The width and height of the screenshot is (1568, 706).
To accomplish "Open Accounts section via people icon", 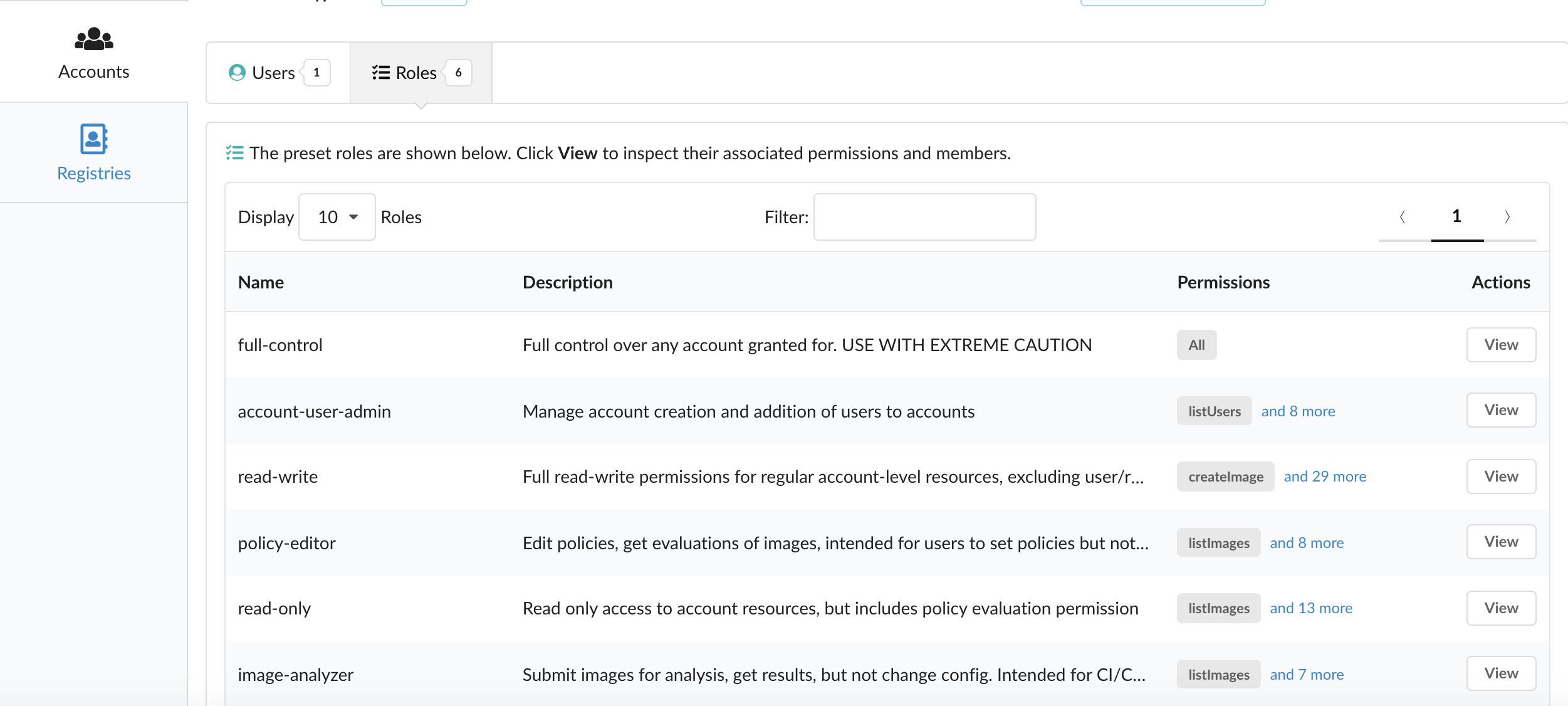I will click(94, 39).
